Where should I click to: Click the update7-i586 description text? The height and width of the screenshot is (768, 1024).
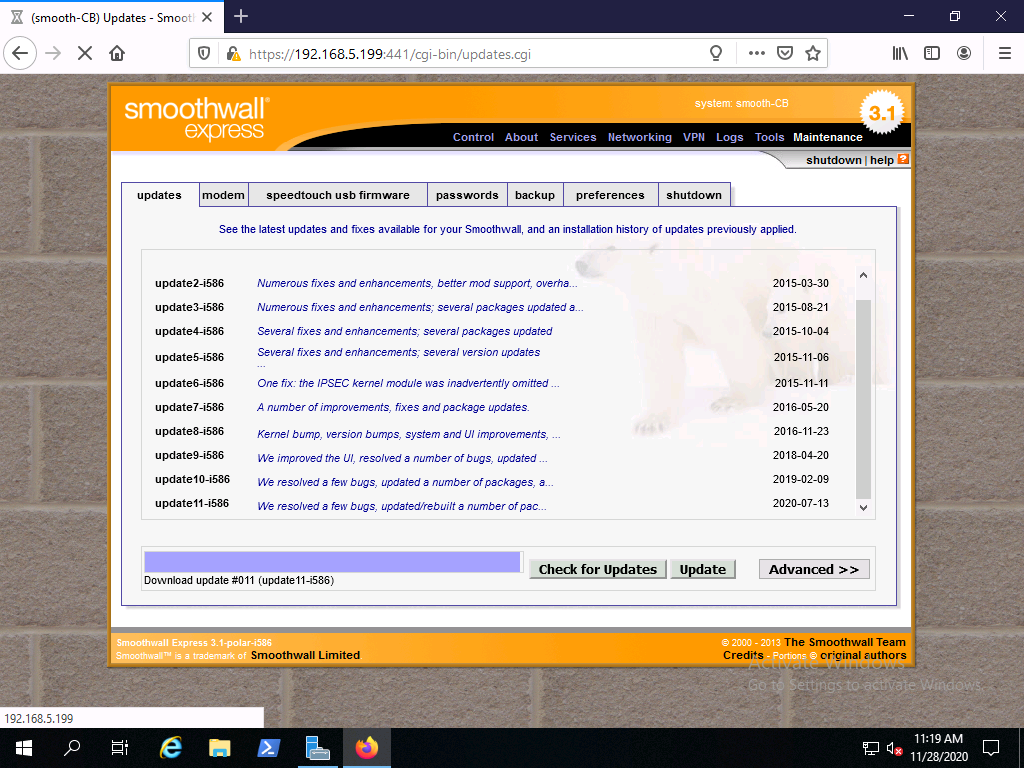[393, 408]
